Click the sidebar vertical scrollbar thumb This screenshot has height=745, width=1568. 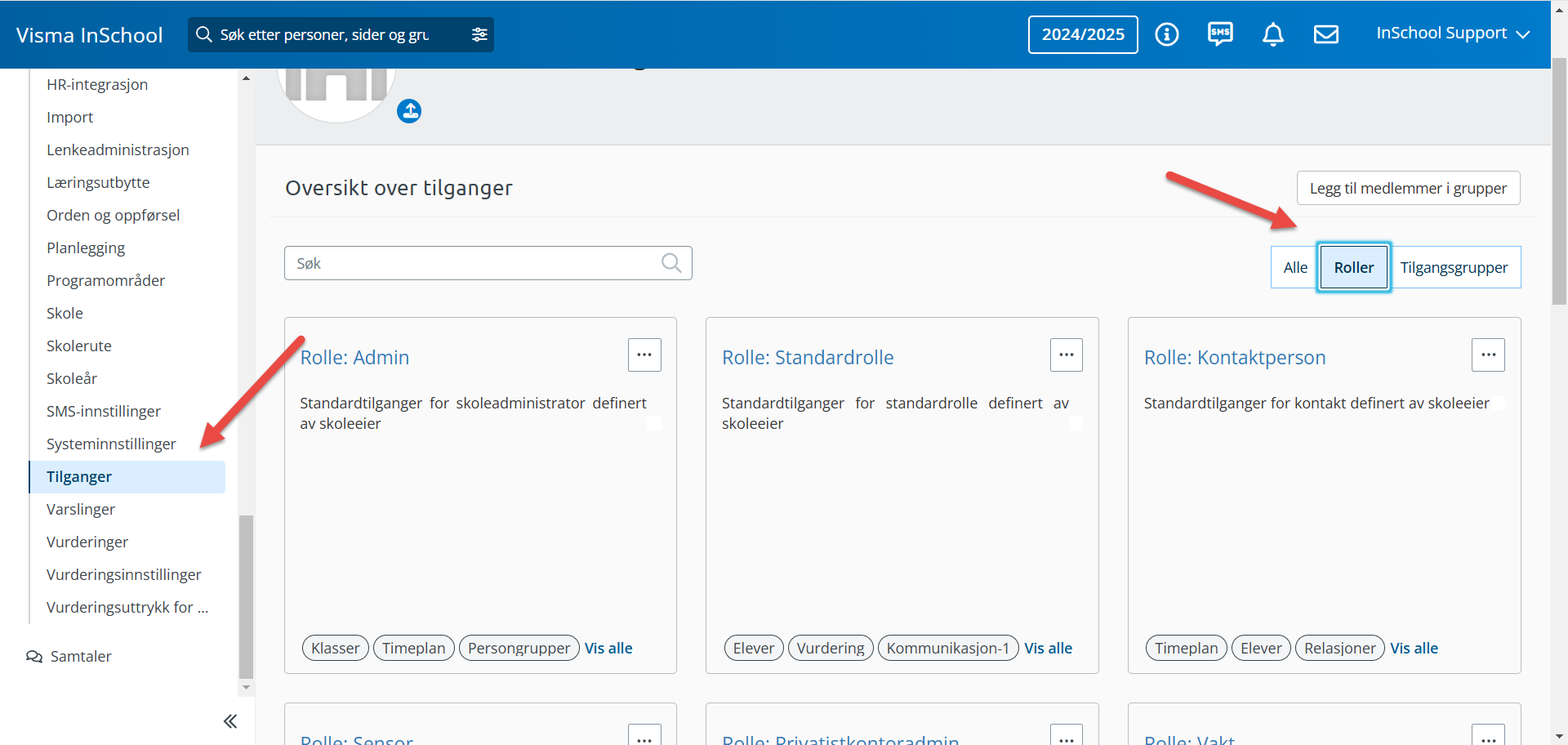coord(246,596)
